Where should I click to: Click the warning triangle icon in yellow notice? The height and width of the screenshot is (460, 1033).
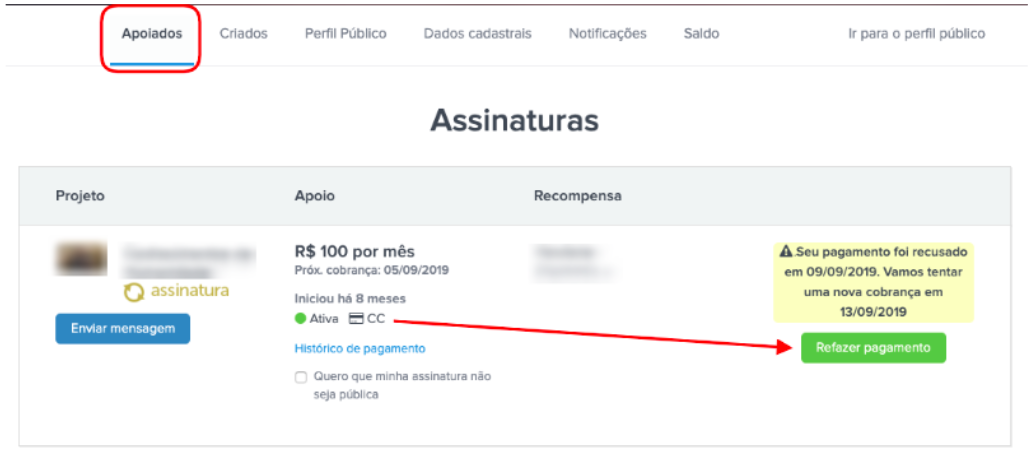pyautogui.click(x=785, y=252)
